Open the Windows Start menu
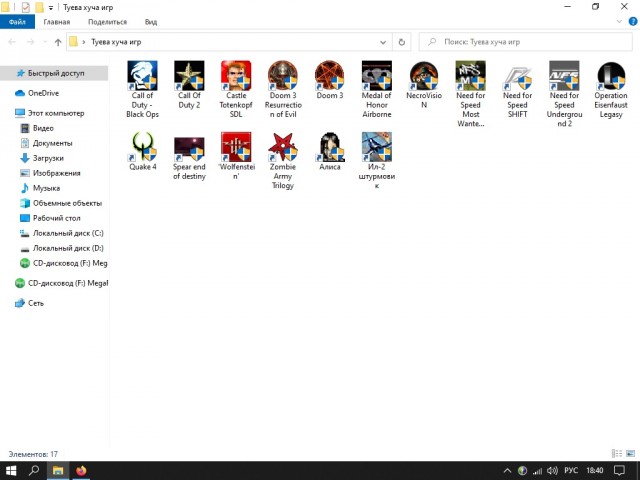Screen dimensions: 640x480 pyautogui.click(x=11, y=471)
